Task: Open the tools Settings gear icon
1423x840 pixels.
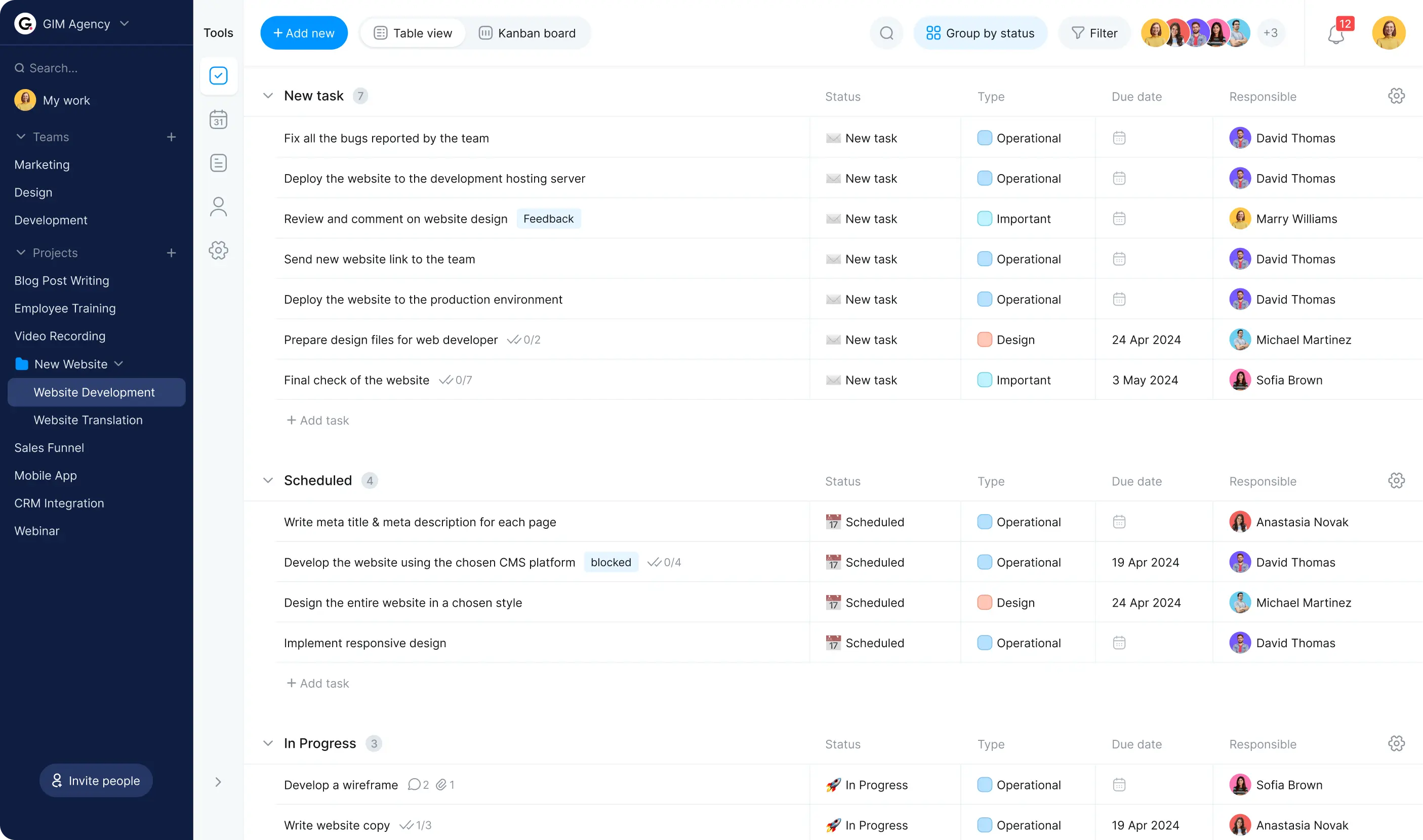Action: [218, 250]
